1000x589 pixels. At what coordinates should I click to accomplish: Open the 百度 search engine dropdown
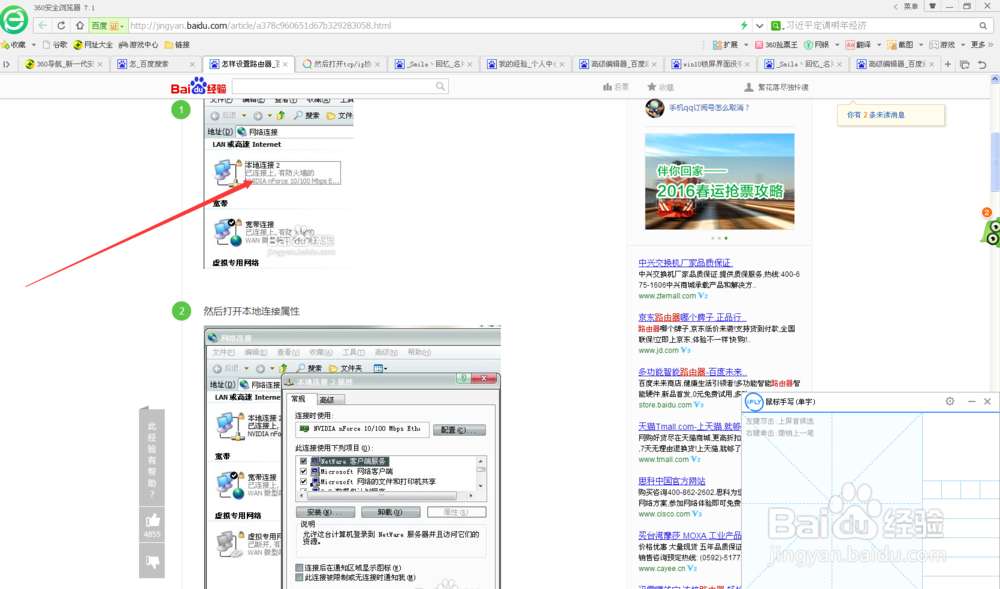120,24
